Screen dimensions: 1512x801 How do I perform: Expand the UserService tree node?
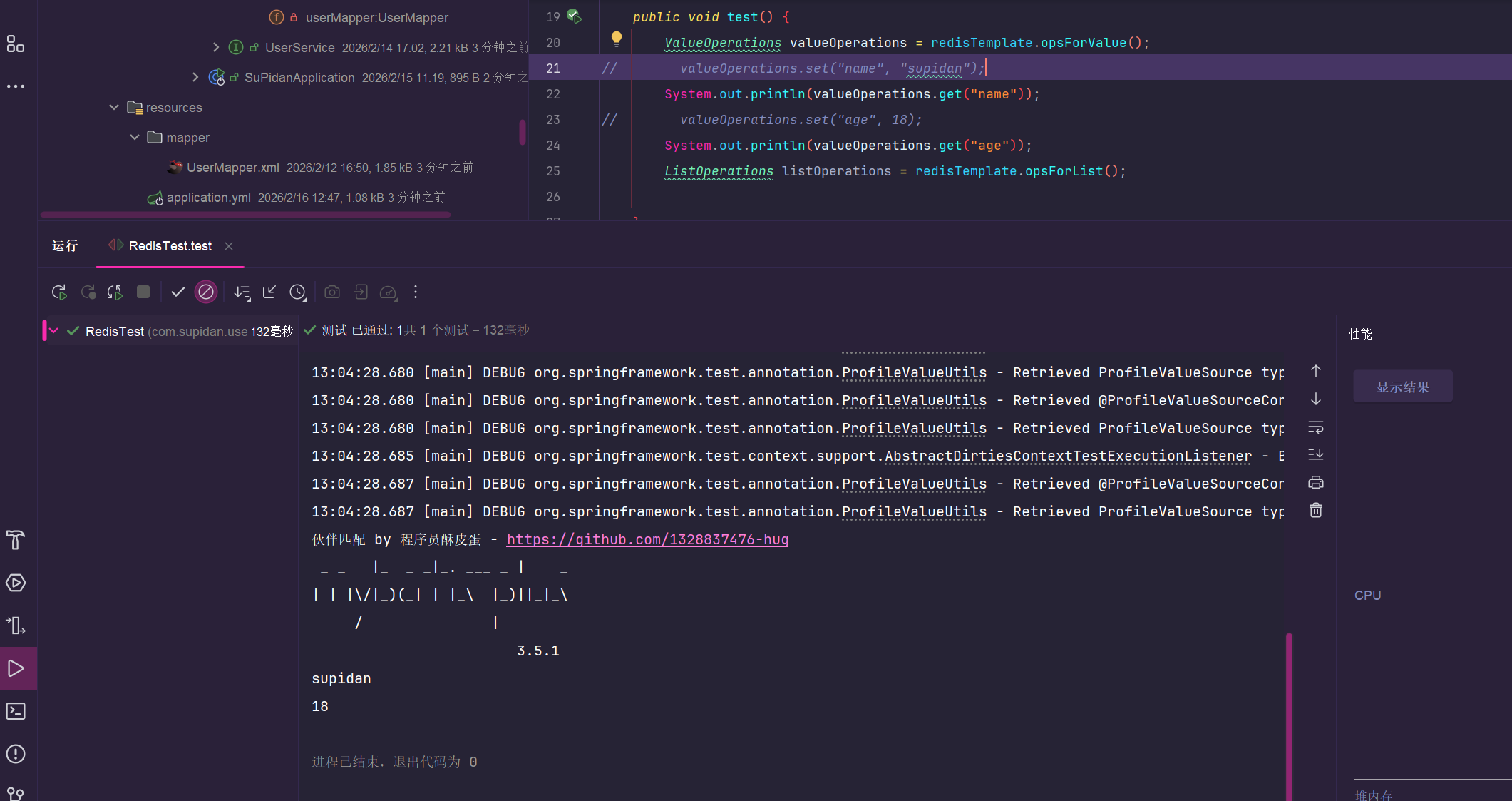(x=216, y=47)
